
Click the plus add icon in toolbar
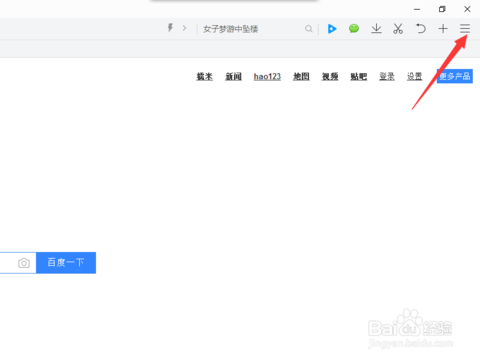coord(443,29)
